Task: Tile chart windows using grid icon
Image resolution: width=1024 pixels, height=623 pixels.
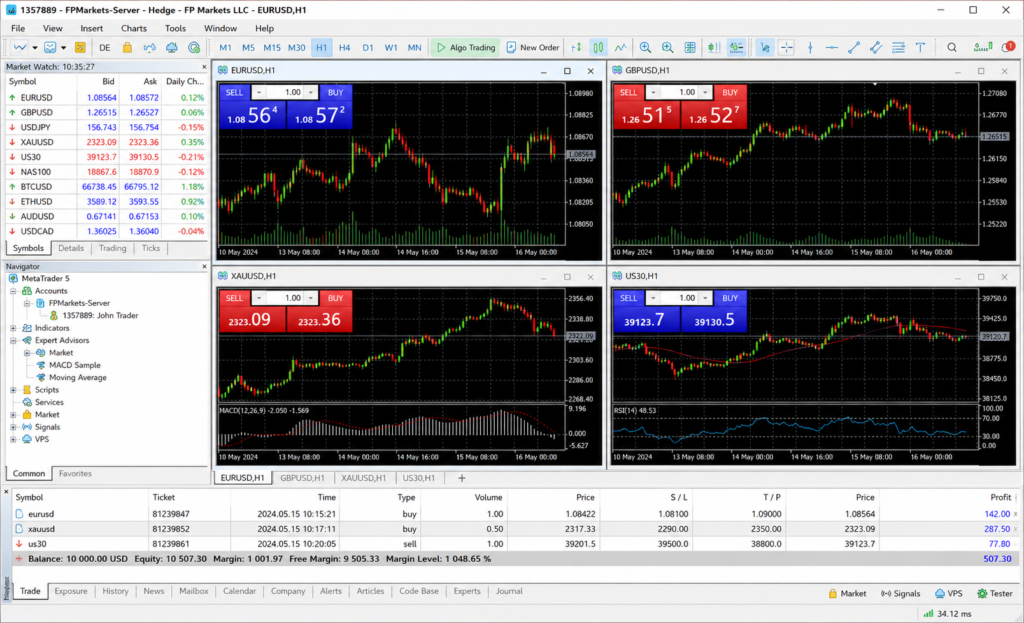Action: (x=690, y=48)
